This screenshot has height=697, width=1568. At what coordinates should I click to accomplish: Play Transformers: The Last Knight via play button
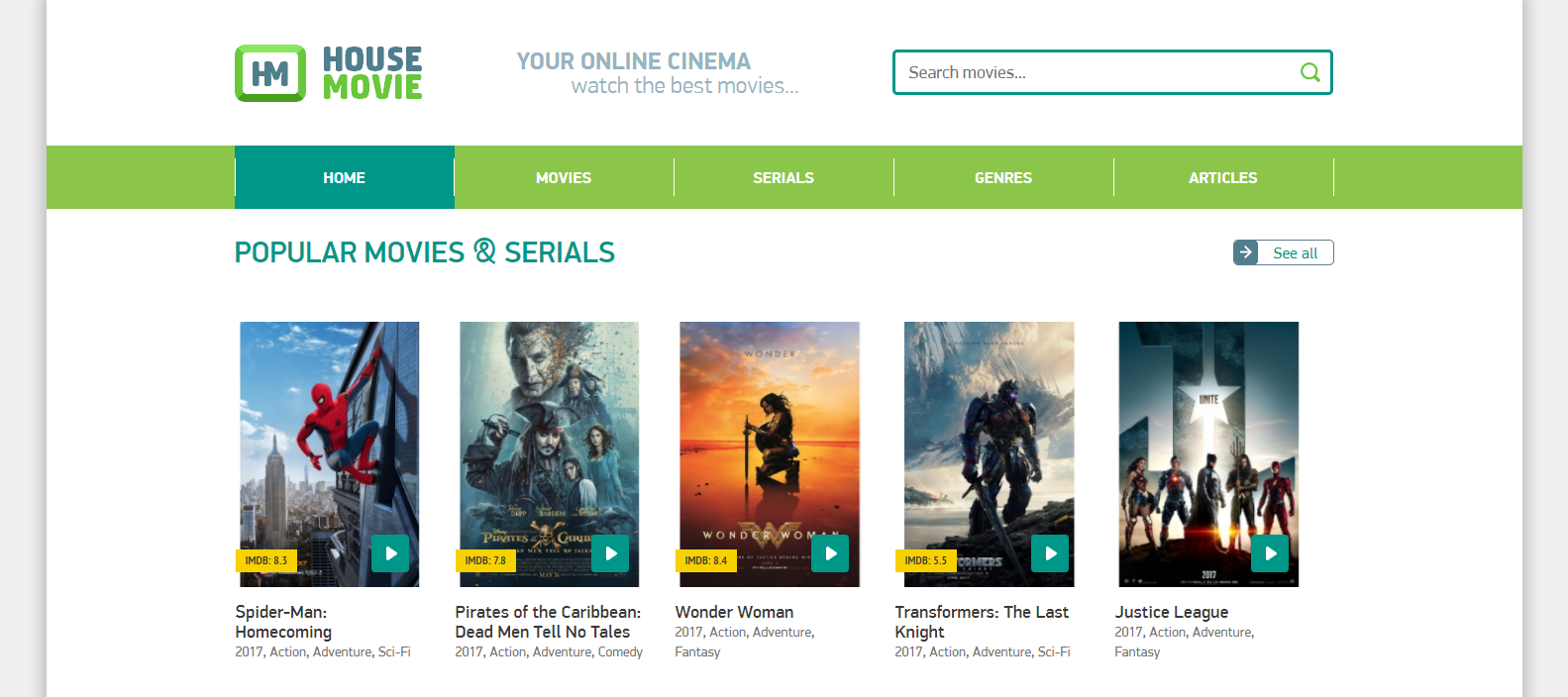pyautogui.click(x=1050, y=553)
